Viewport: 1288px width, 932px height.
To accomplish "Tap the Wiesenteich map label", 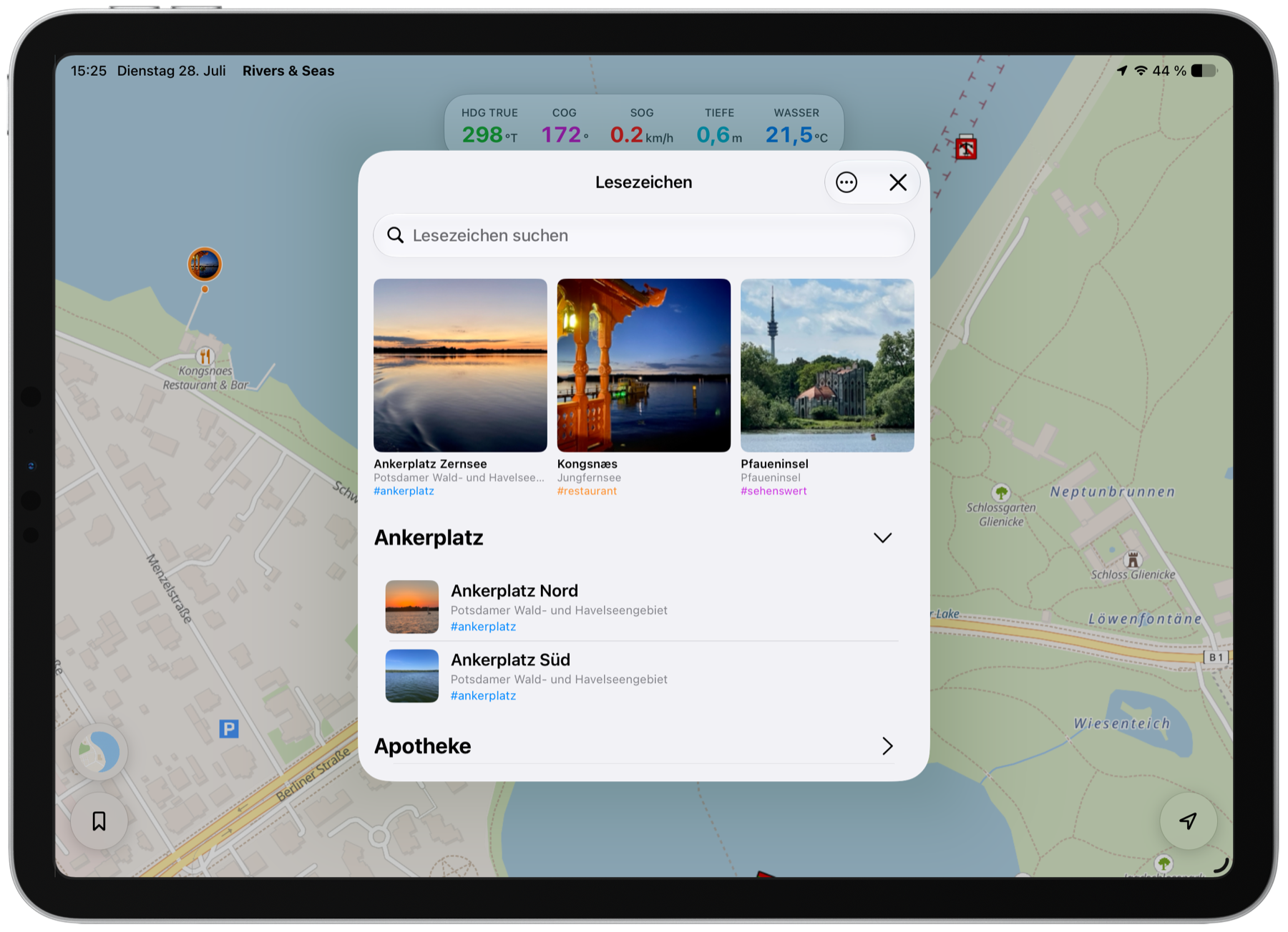I will click(x=1122, y=724).
